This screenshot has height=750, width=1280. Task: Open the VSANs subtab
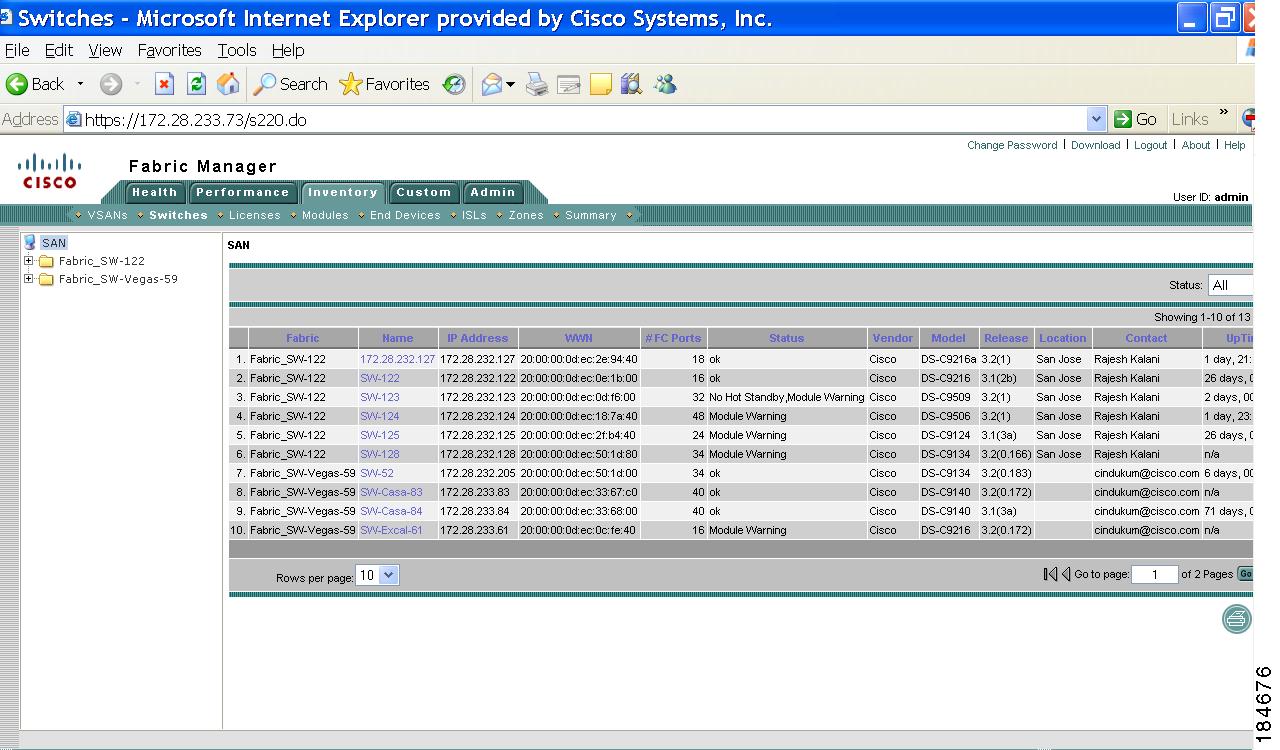pyautogui.click(x=108, y=215)
